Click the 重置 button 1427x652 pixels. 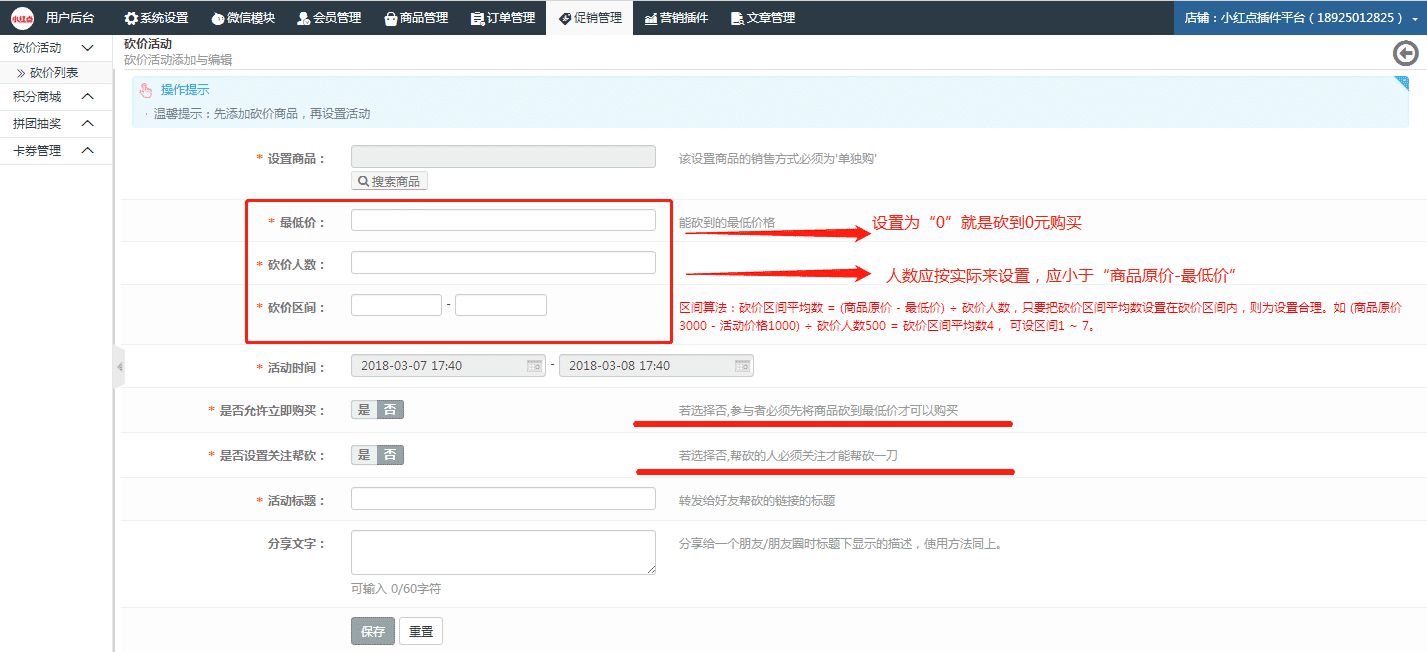pos(421,631)
